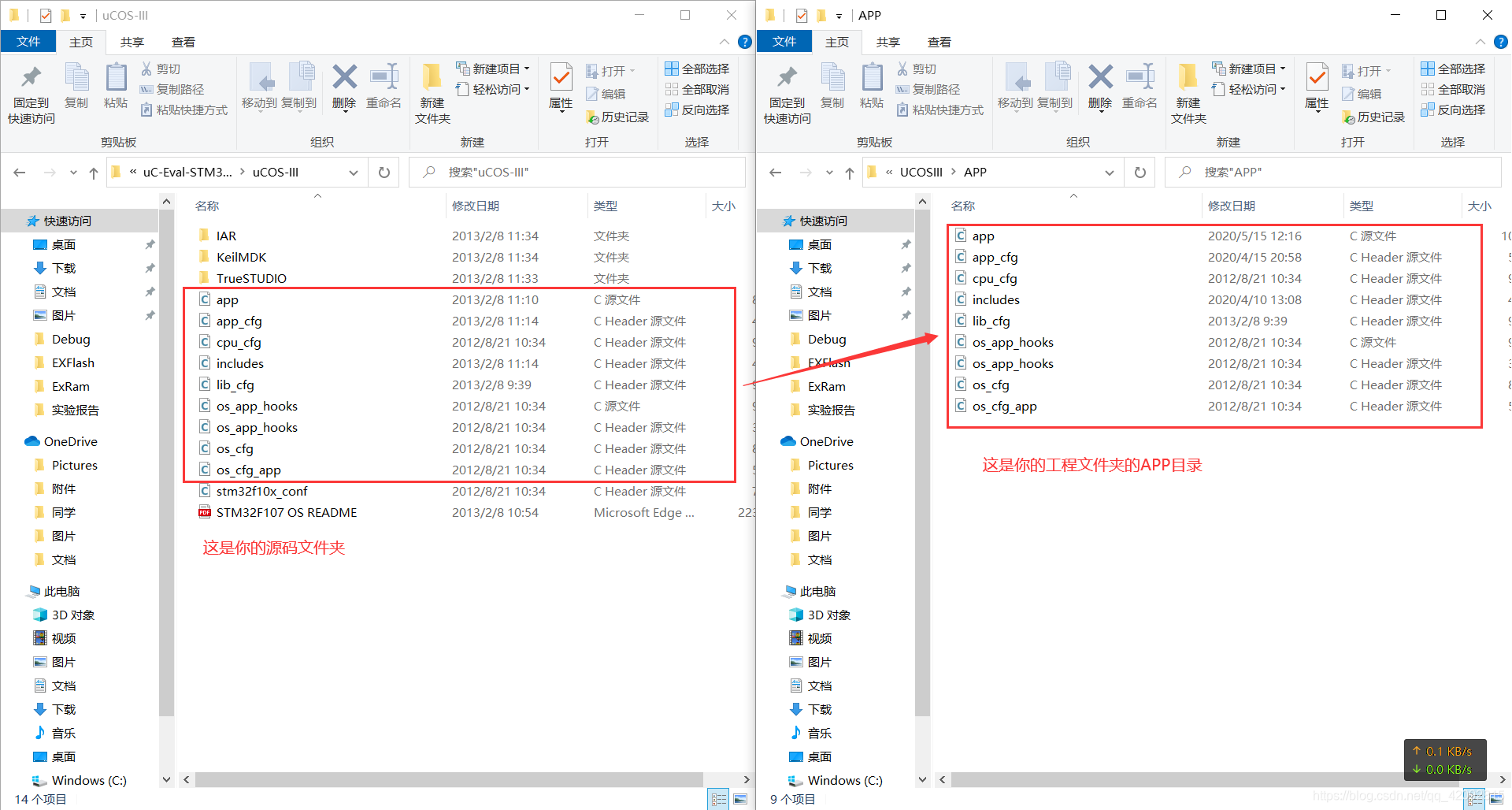Expand address bar history in uCOS-III window
The image size is (1512, 810).
tap(354, 173)
